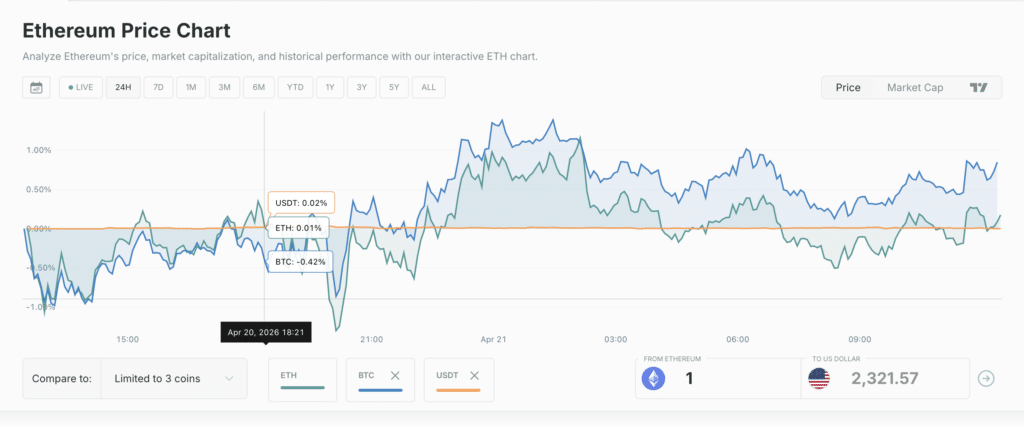Click the US flag currency icon
This screenshot has height=427, width=1024.
[818, 379]
